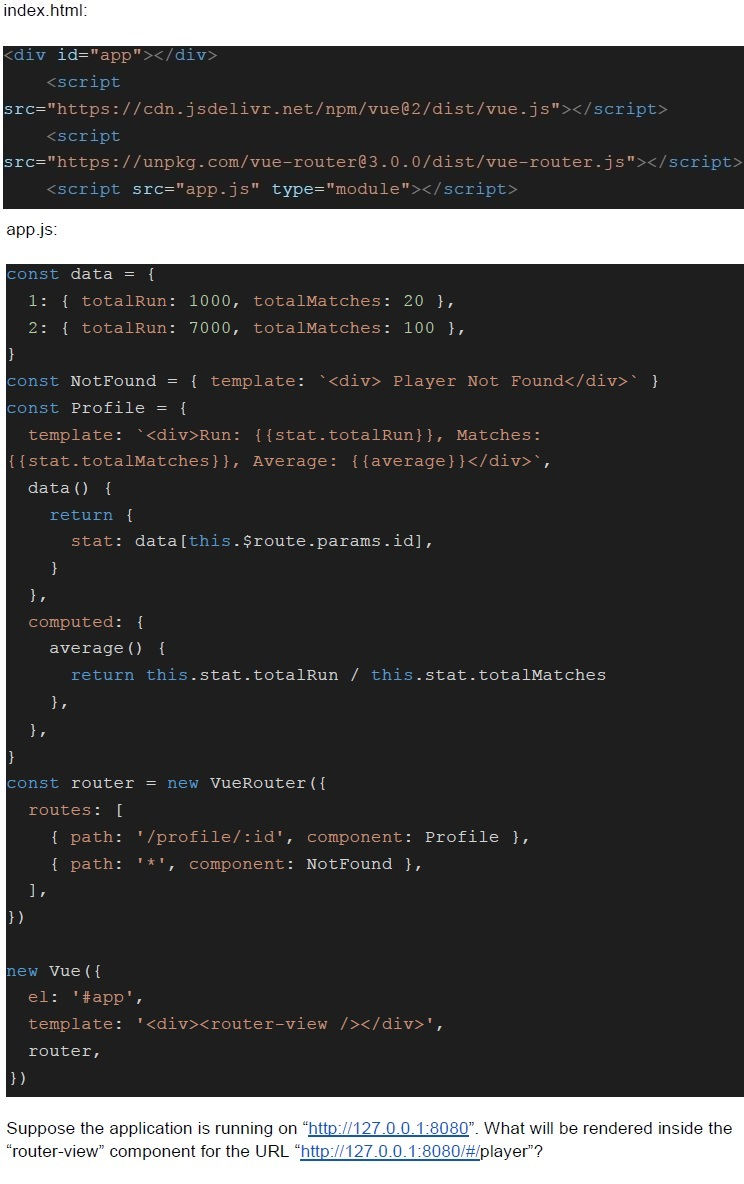The image size is (744, 1184).
Task: Click the return this.stat.totalRun division line
Action: coord(338,675)
